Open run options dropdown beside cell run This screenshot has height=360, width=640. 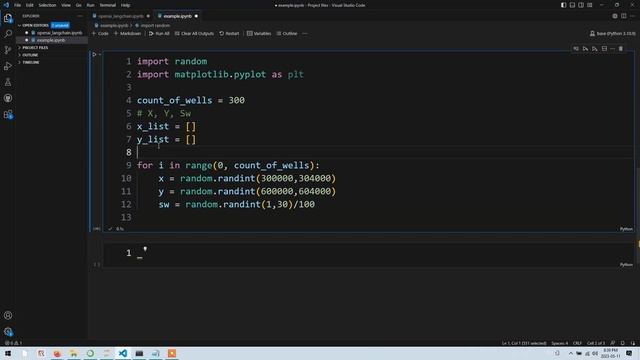(x=100, y=54)
